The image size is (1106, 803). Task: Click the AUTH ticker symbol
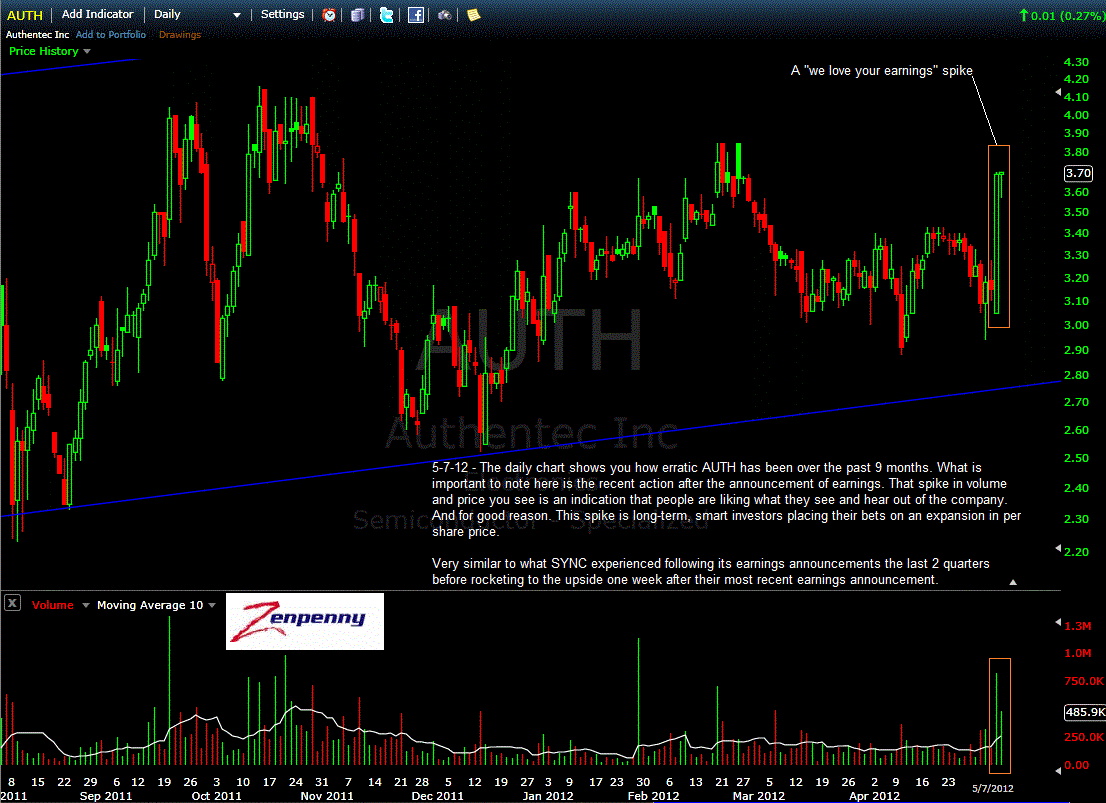25,15
